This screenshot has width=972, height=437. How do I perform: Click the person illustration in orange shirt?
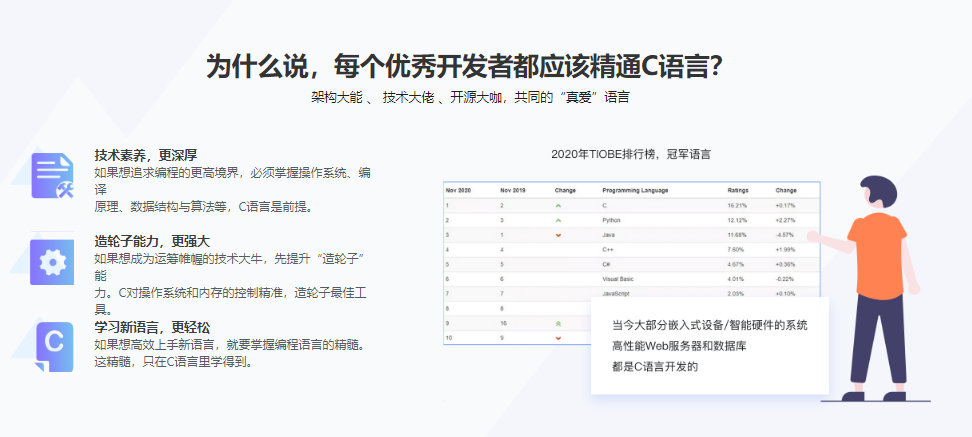pyautogui.click(x=875, y=288)
